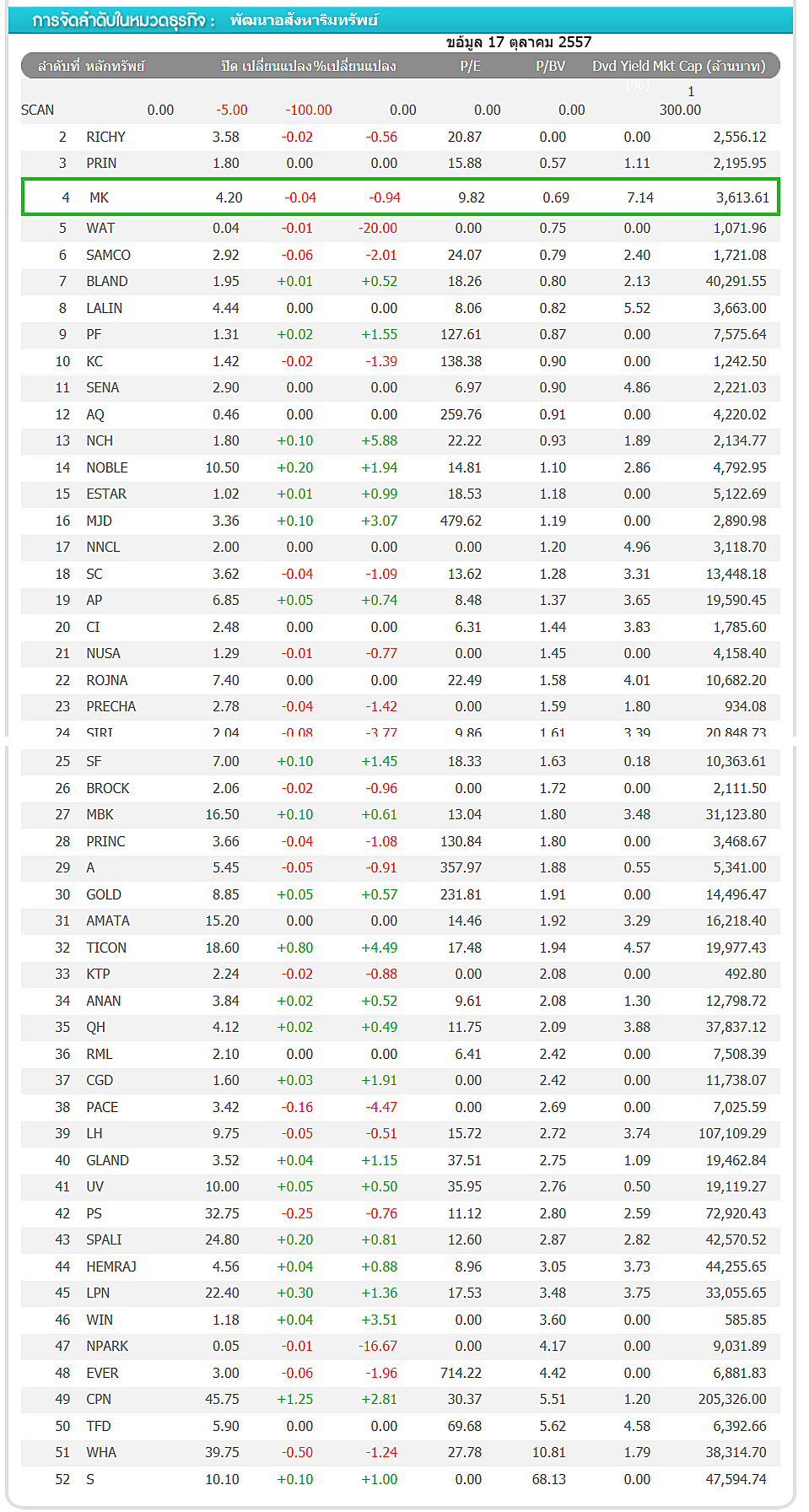Click the WHA stock symbol

point(101,1452)
